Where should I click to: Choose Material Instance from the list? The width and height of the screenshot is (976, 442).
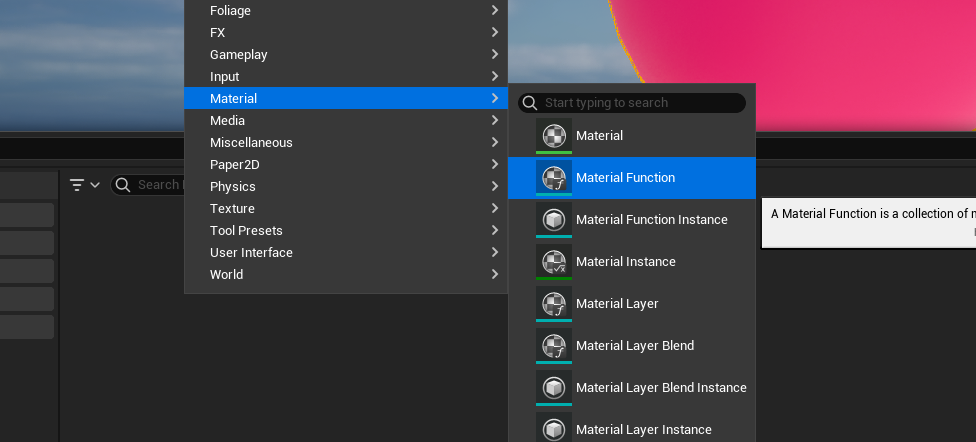632,262
